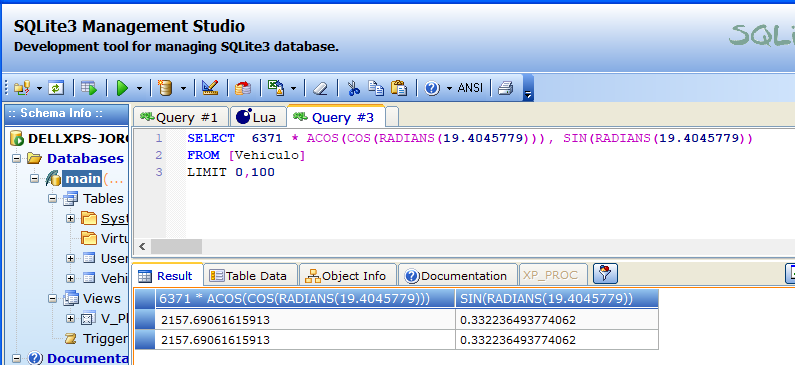Collapse the Tables tree node
This screenshot has height=365, width=795.
[x=53, y=199]
